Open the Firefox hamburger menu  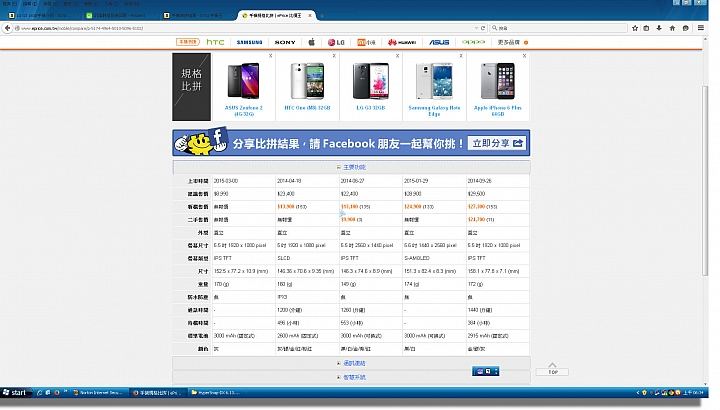click(x=701, y=28)
